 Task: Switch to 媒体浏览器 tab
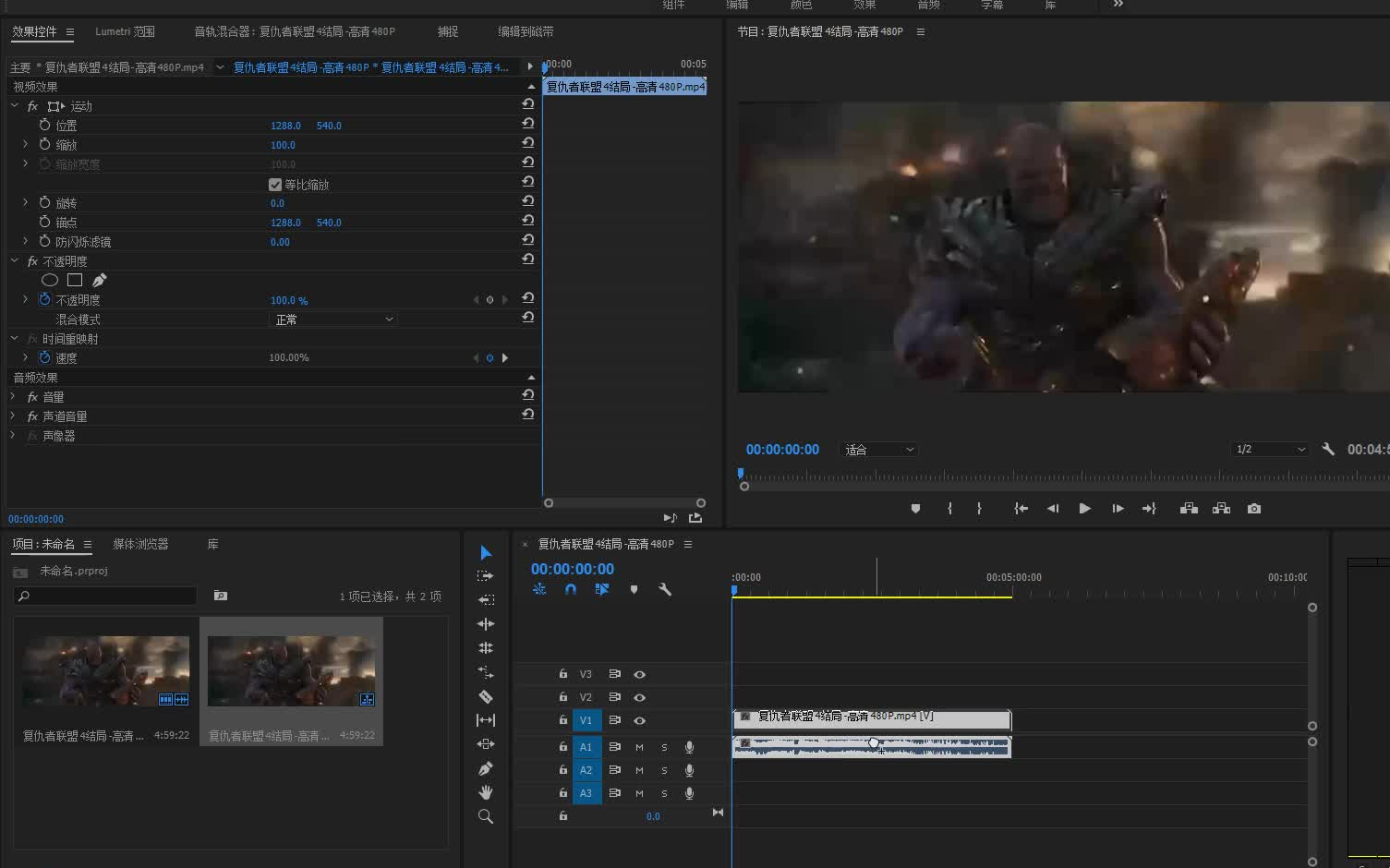point(140,544)
